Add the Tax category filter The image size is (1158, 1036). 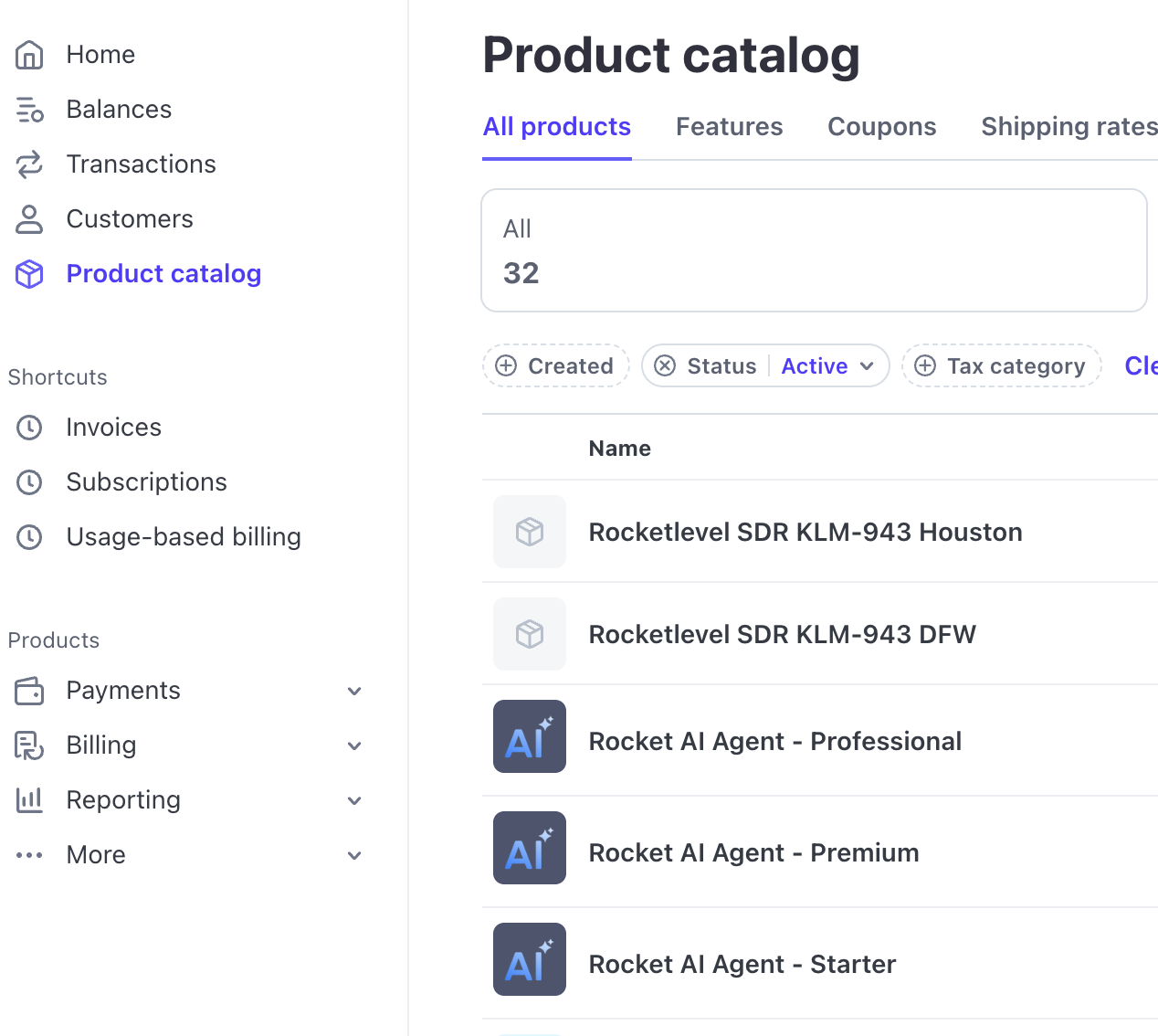(x=1001, y=366)
